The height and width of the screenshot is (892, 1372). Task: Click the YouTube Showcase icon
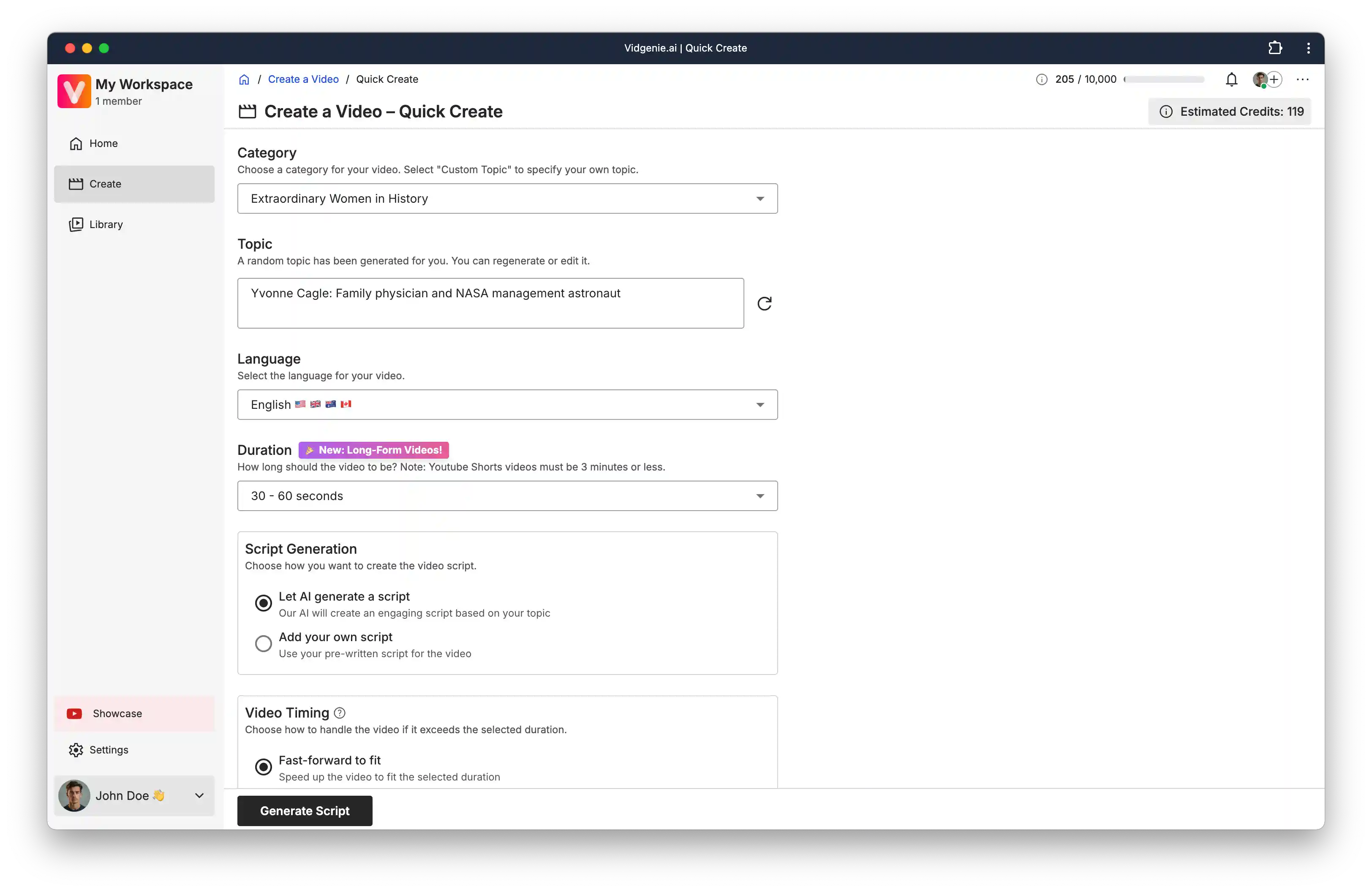click(x=74, y=713)
